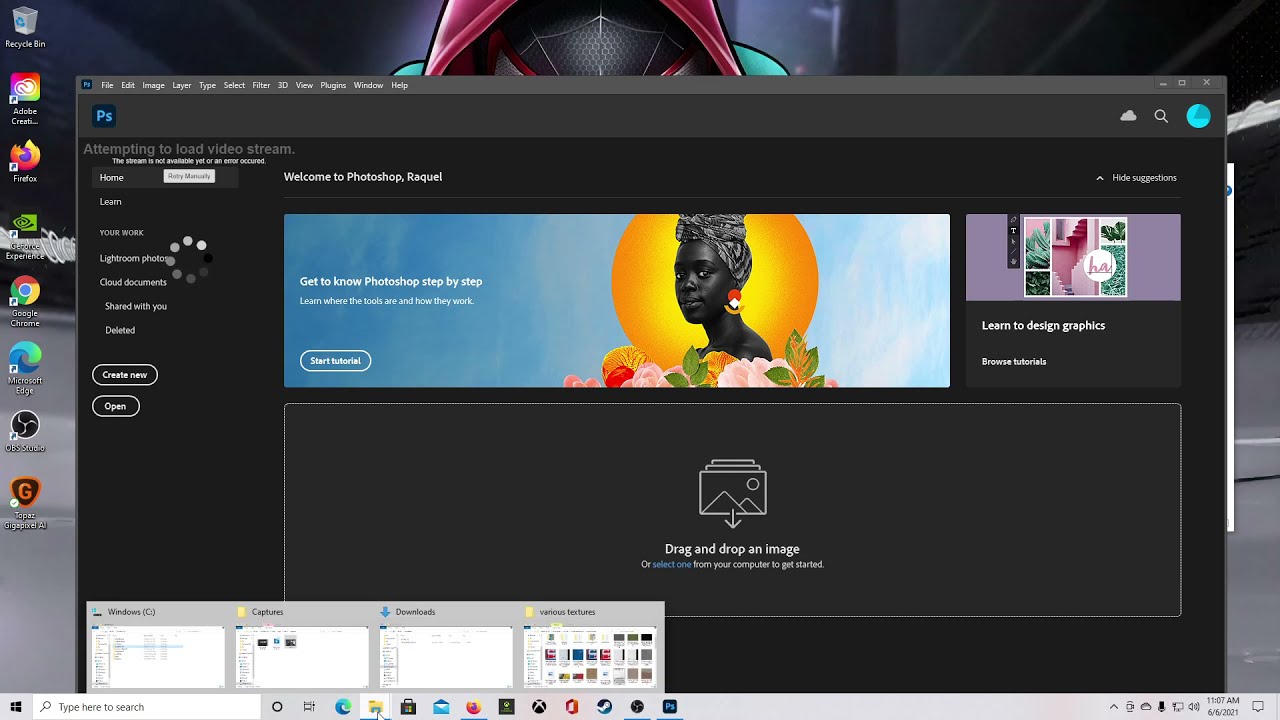The height and width of the screenshot is (720, 1280).
Task: Open the Windows (C:) Explorer preview
Action: point(158,656)
